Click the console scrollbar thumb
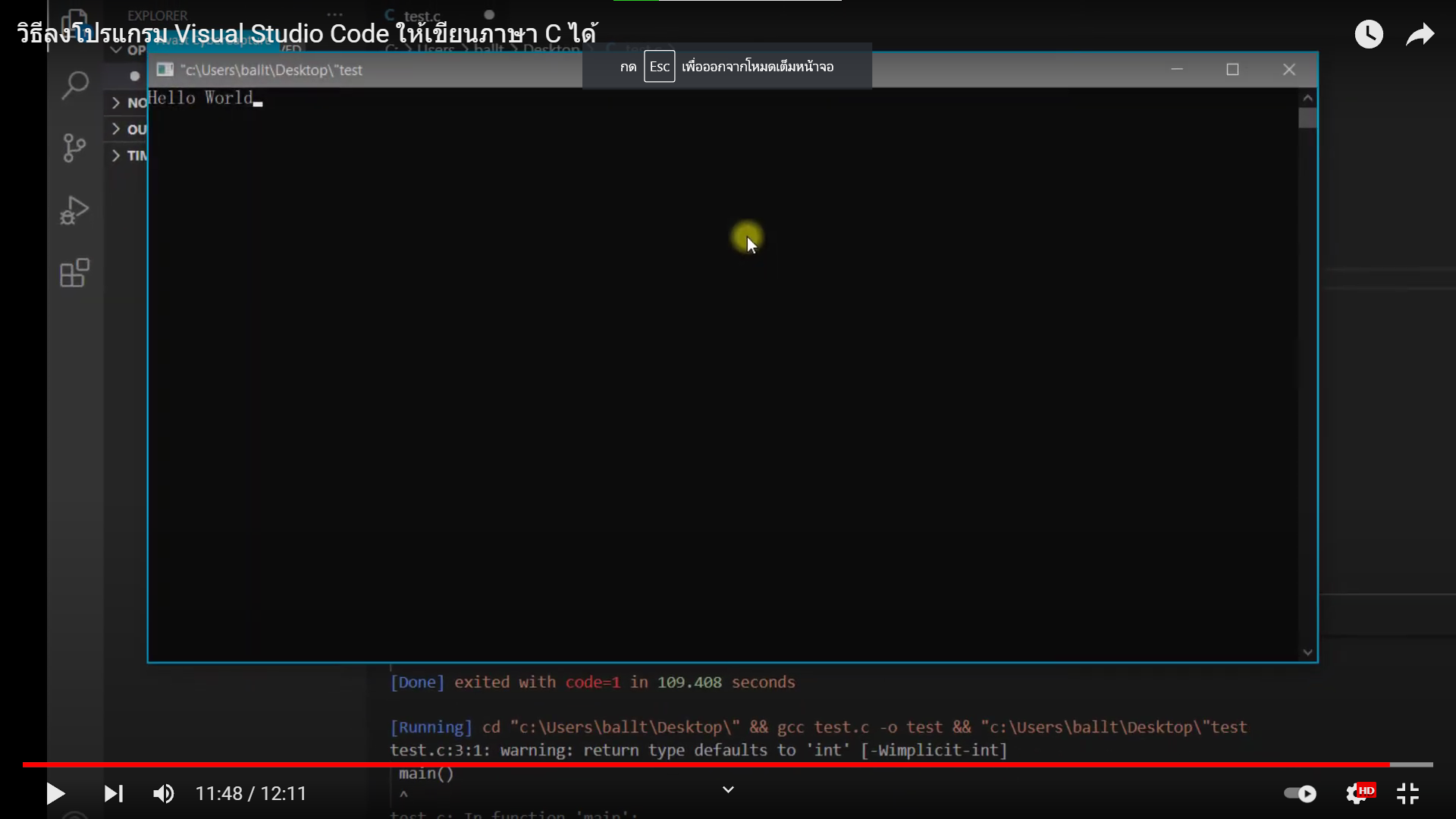Viewport: 1456px width, 819px height. point(1307,118)
